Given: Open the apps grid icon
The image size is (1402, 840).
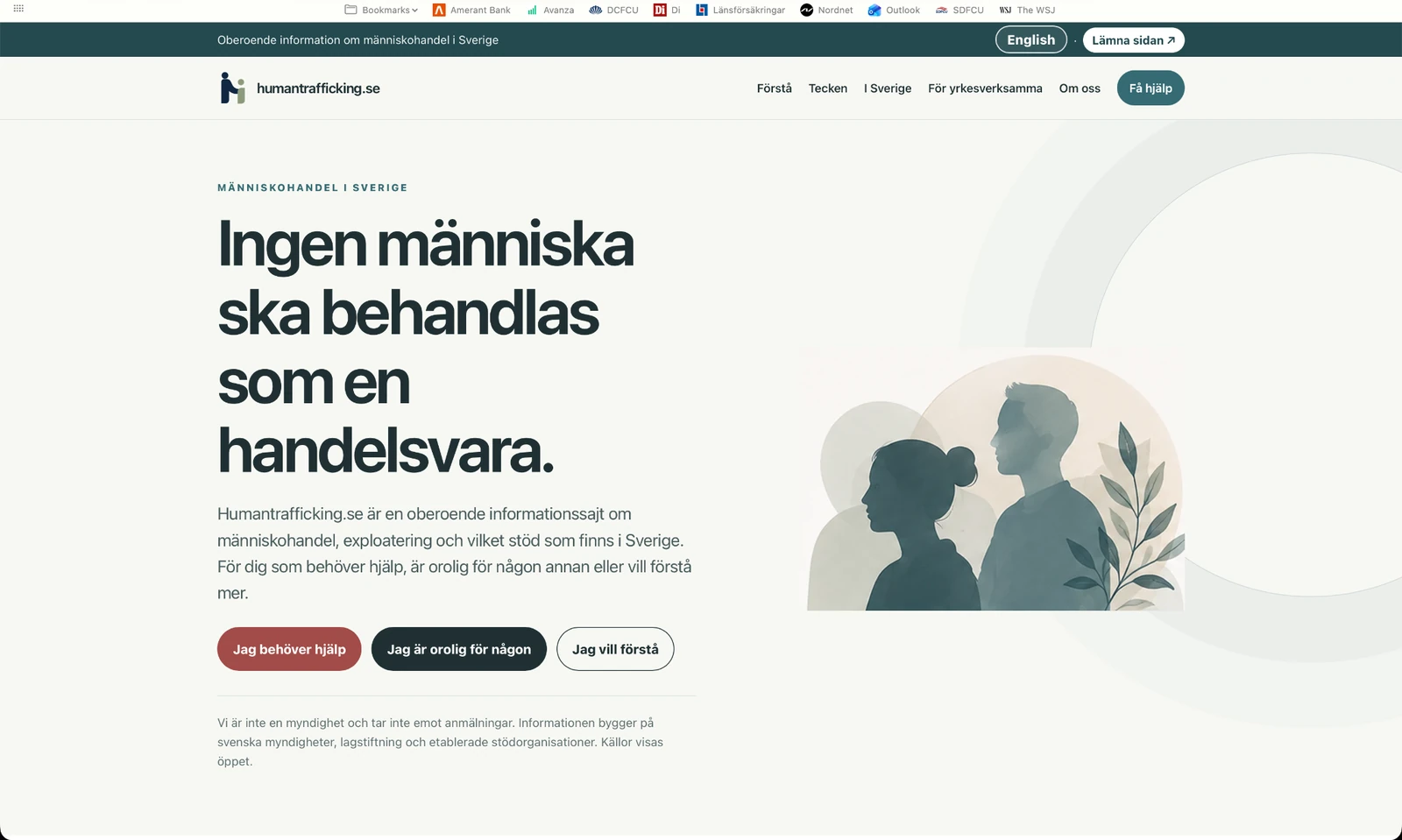Looking at the screenshot, I should pos(18,8).
